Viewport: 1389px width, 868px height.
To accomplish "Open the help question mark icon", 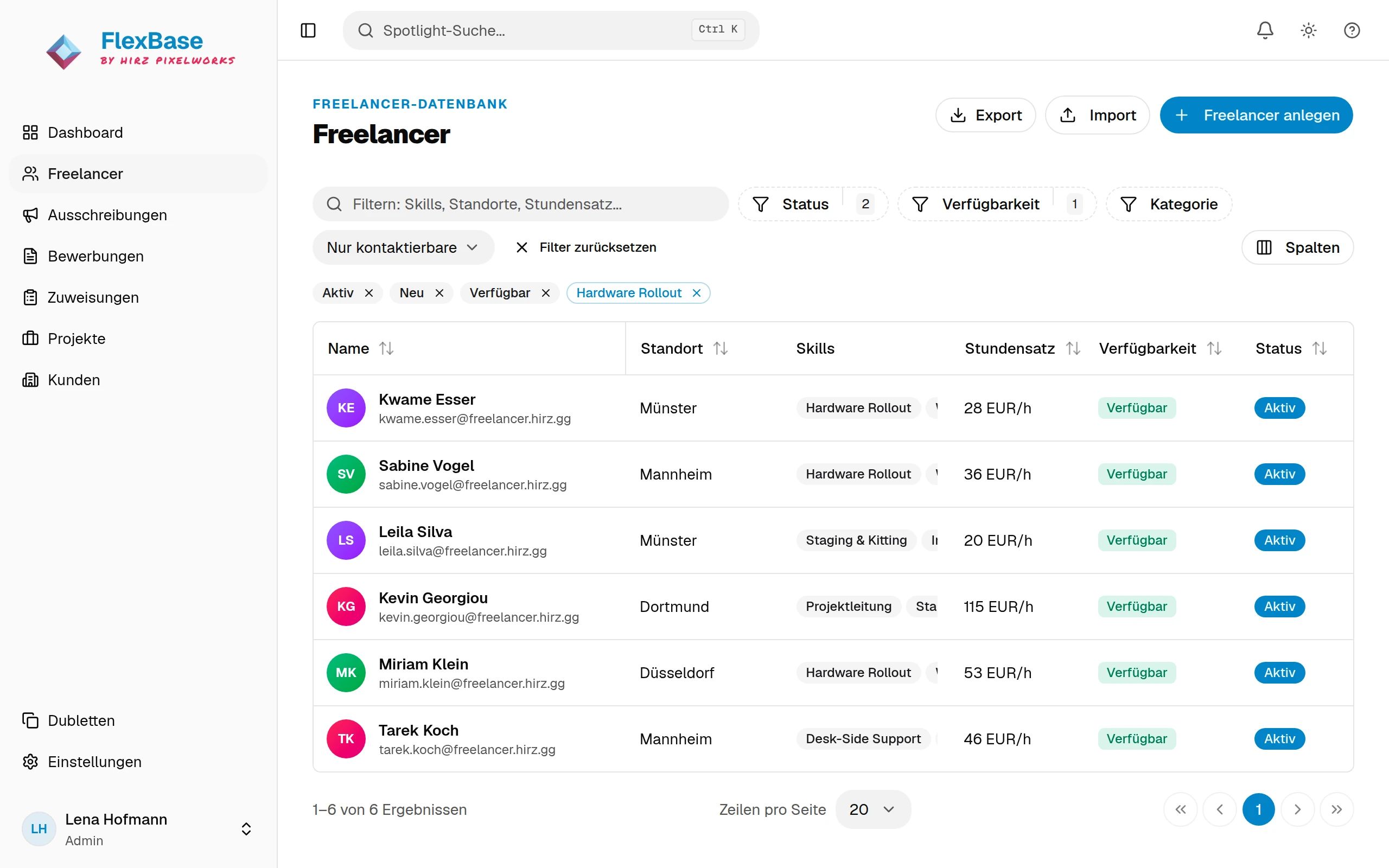I will click(x=1352, y=30).
